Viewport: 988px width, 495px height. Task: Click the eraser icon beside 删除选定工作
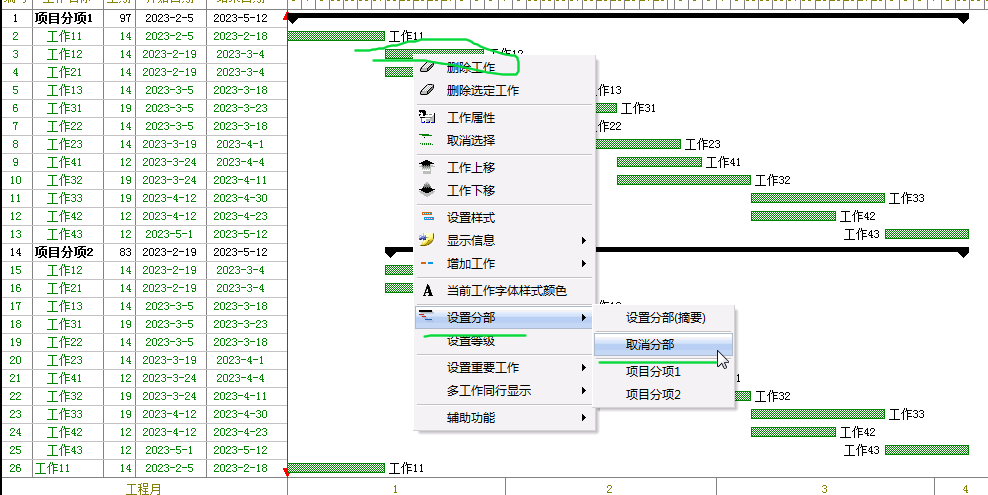tap(427, 91)
